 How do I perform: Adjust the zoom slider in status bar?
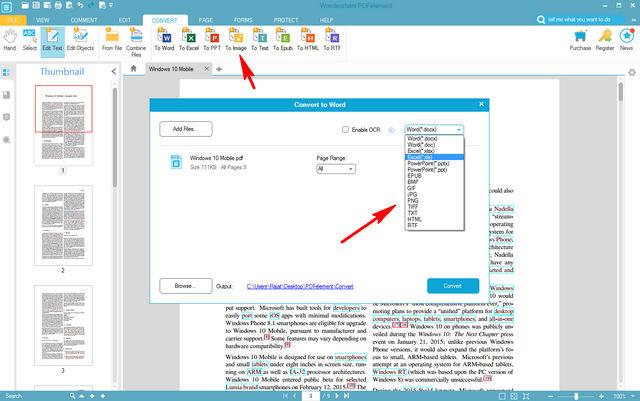576,396
